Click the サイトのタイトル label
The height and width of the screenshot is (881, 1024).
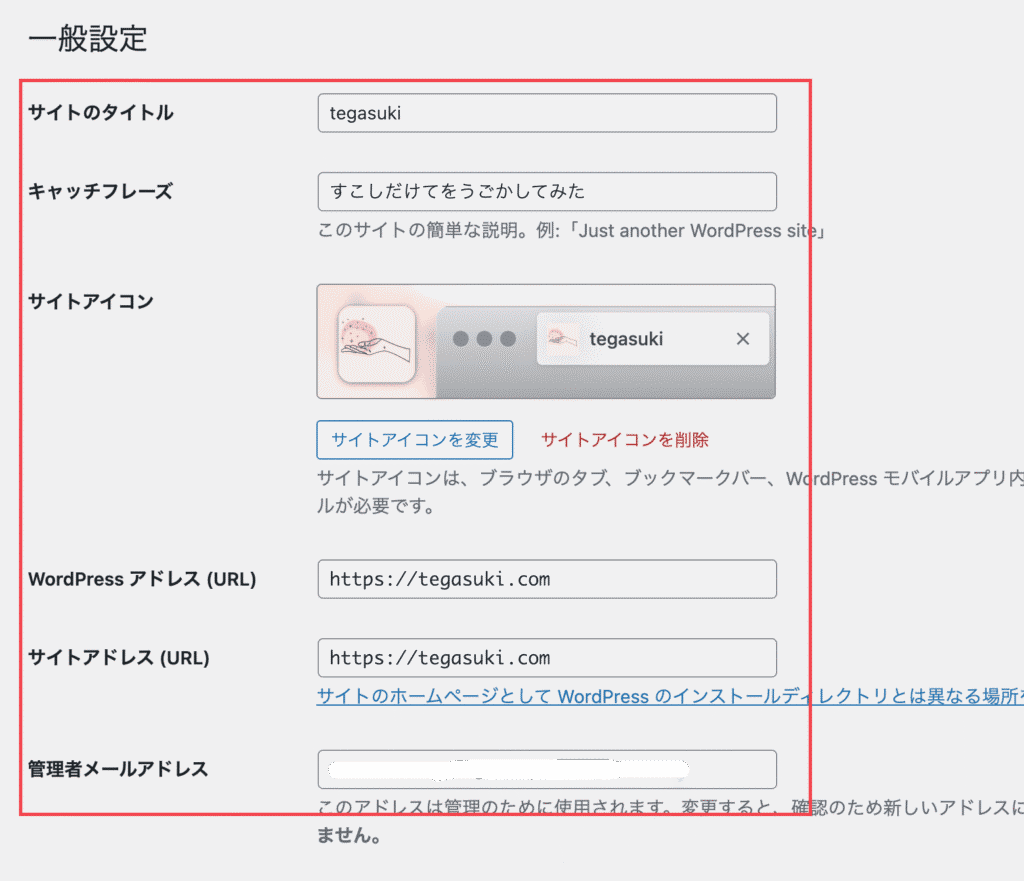101,113
